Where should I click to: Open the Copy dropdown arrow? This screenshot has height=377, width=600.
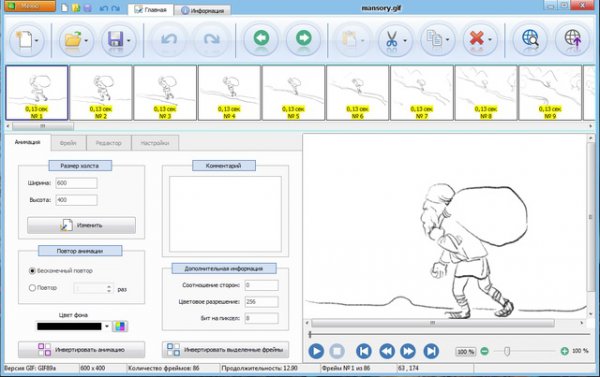pyautogui.click(x=447, y=40)
